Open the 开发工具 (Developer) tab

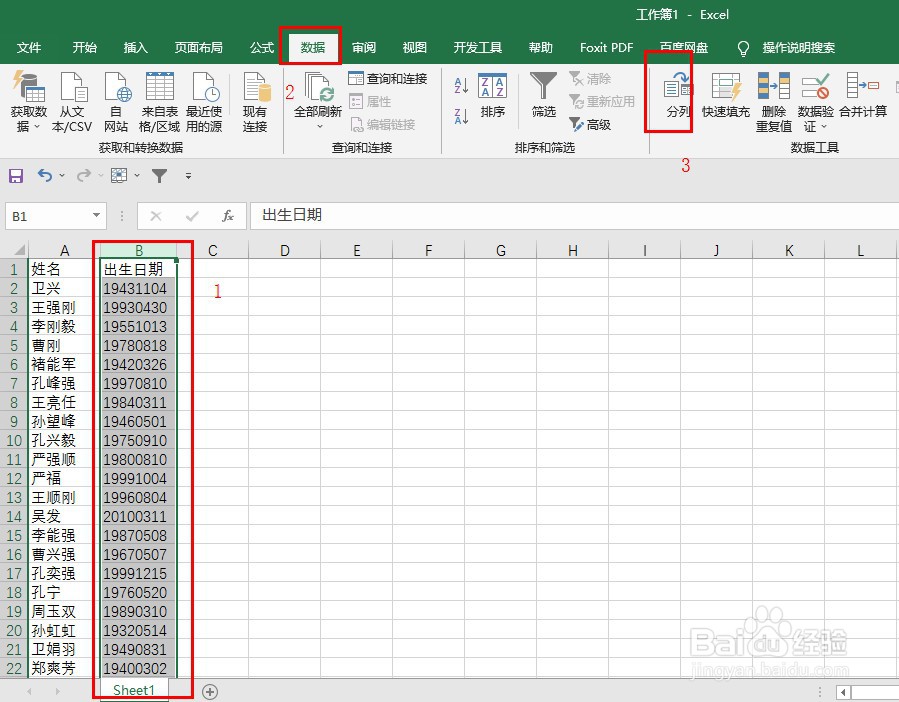[x=477, y=48]
